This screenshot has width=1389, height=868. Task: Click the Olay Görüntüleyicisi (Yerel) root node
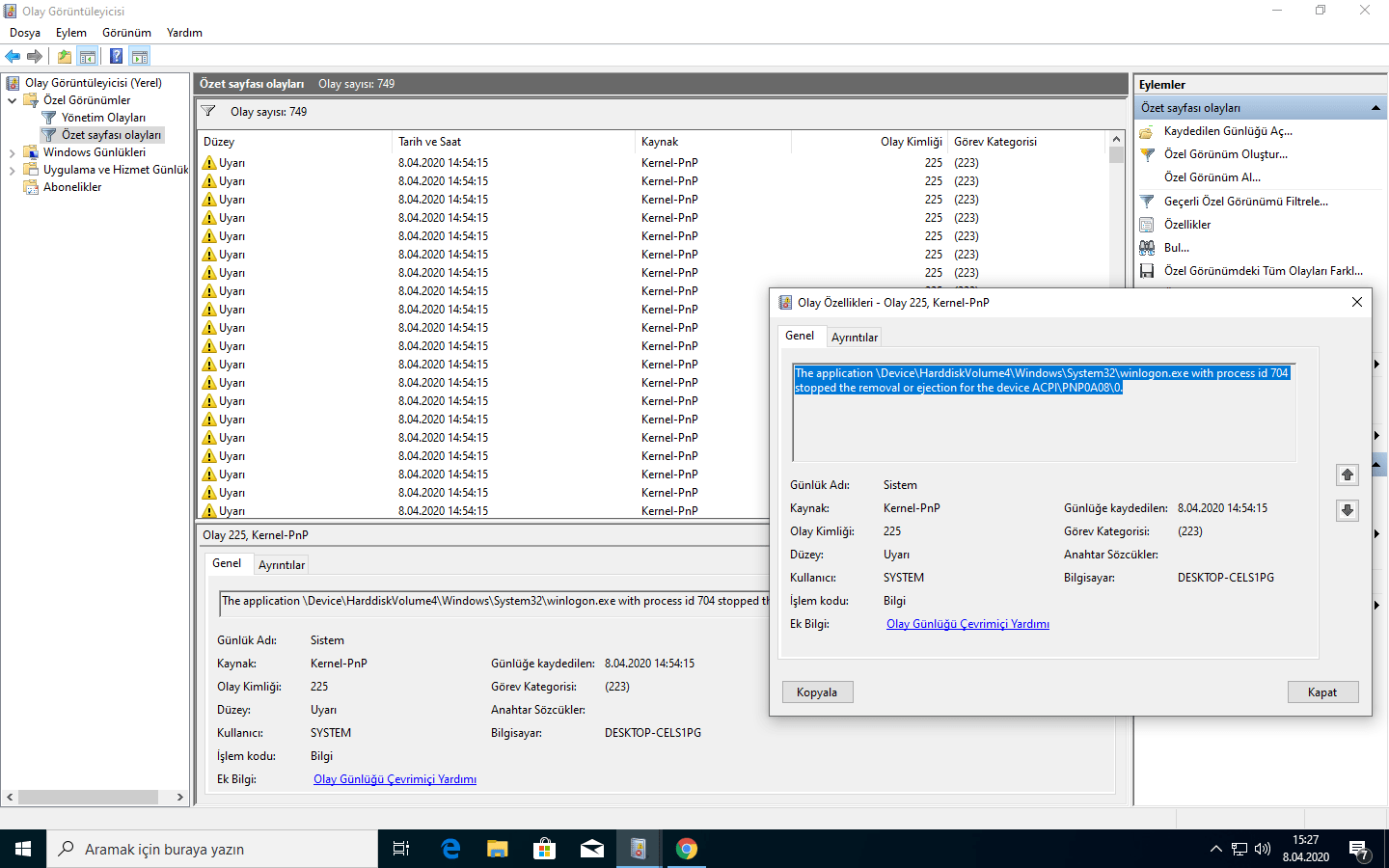(93, 83)
